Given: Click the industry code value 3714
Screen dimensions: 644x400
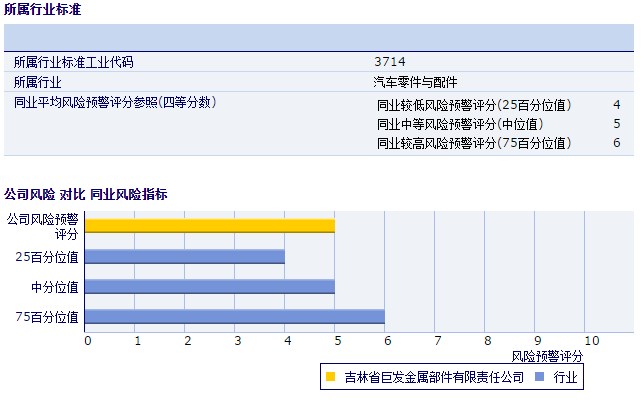Looking at the screenshot, I should tap(389, 62).
